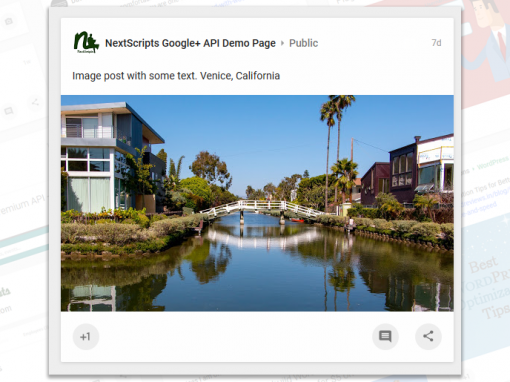
Task: Click the blurred 'tion Tips for Bett' headline
Action: (486, 188)
